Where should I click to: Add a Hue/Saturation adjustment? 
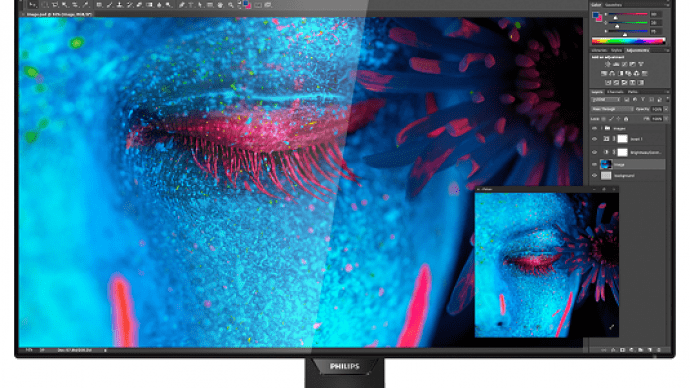pyautogui.click(x=604, y=73)
